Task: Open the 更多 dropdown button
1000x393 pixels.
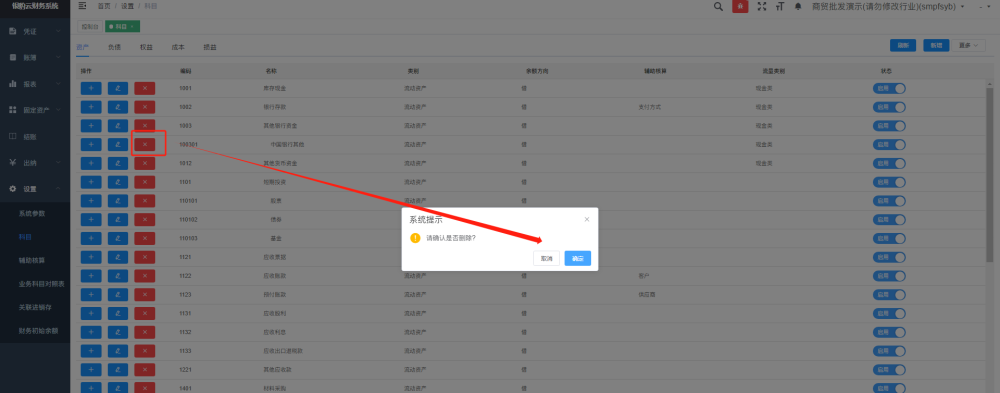Action: click(967, 45)
